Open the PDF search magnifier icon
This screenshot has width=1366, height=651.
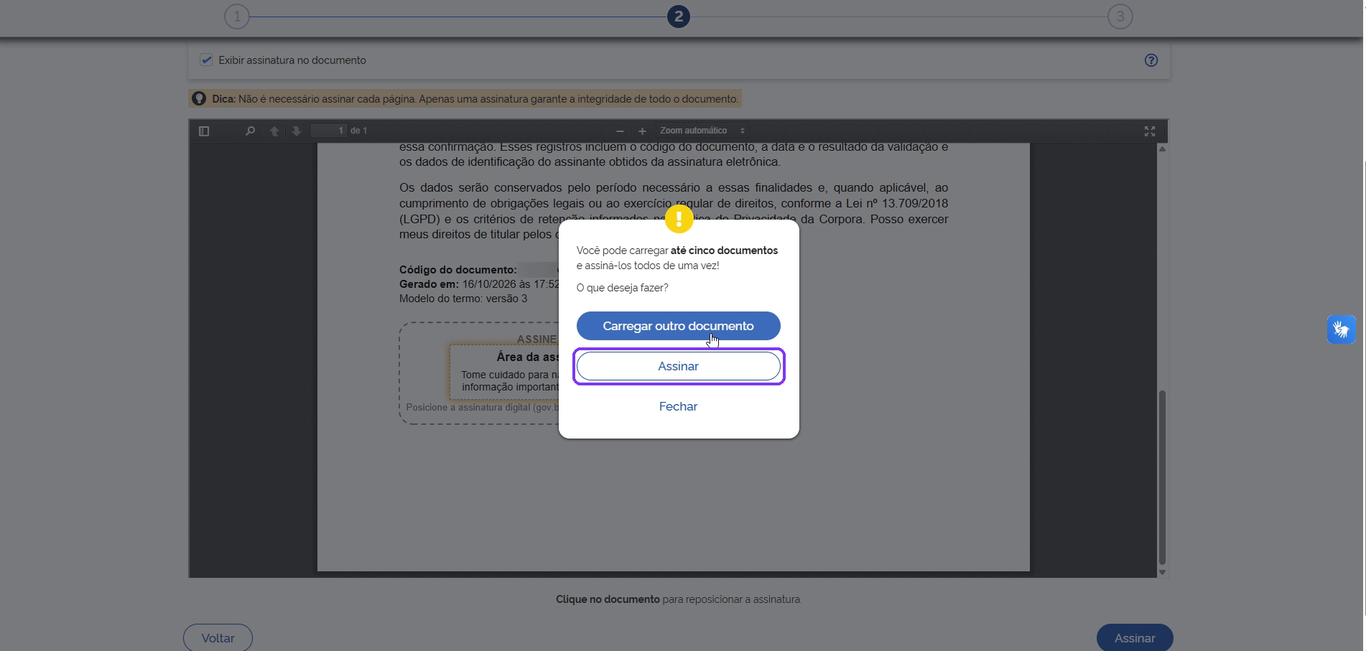point(250,131)
